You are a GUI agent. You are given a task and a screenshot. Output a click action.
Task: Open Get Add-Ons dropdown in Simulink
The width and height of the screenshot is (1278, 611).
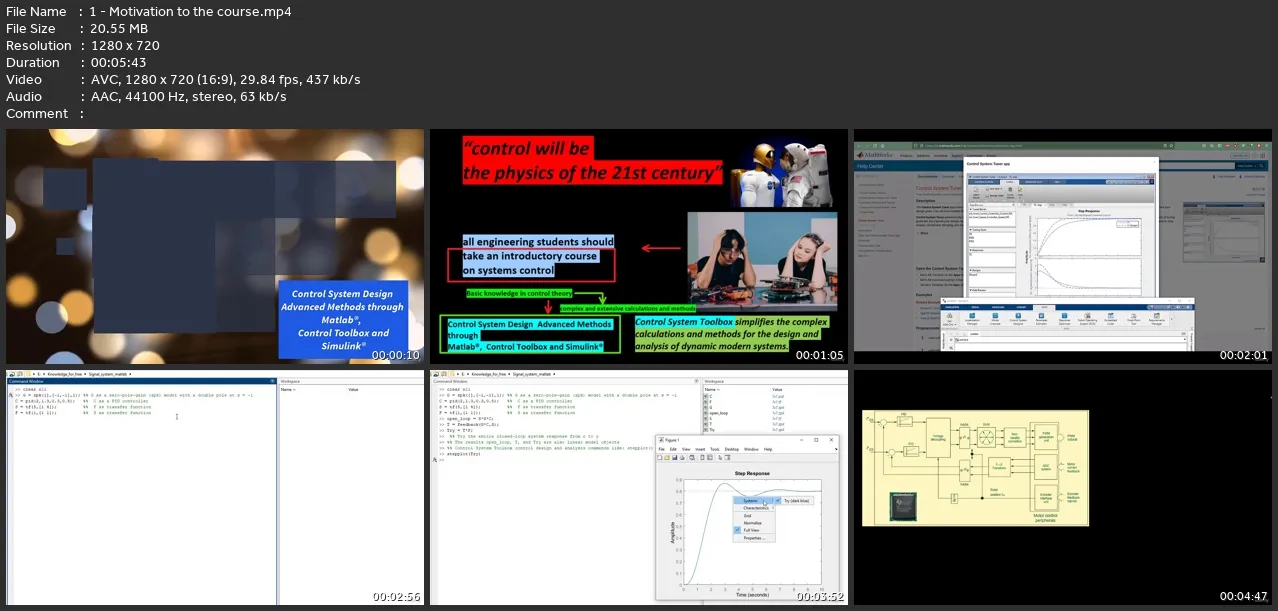pyautogui.click(x=949, y=319)
